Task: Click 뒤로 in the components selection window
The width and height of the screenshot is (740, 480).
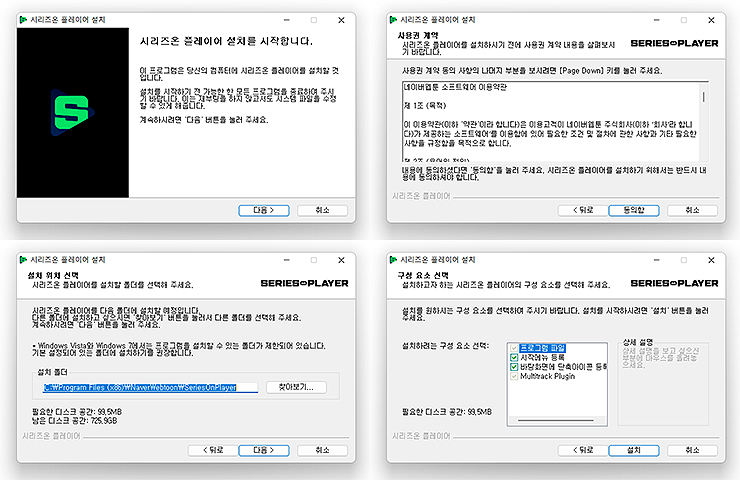Action: click(583, 450)
